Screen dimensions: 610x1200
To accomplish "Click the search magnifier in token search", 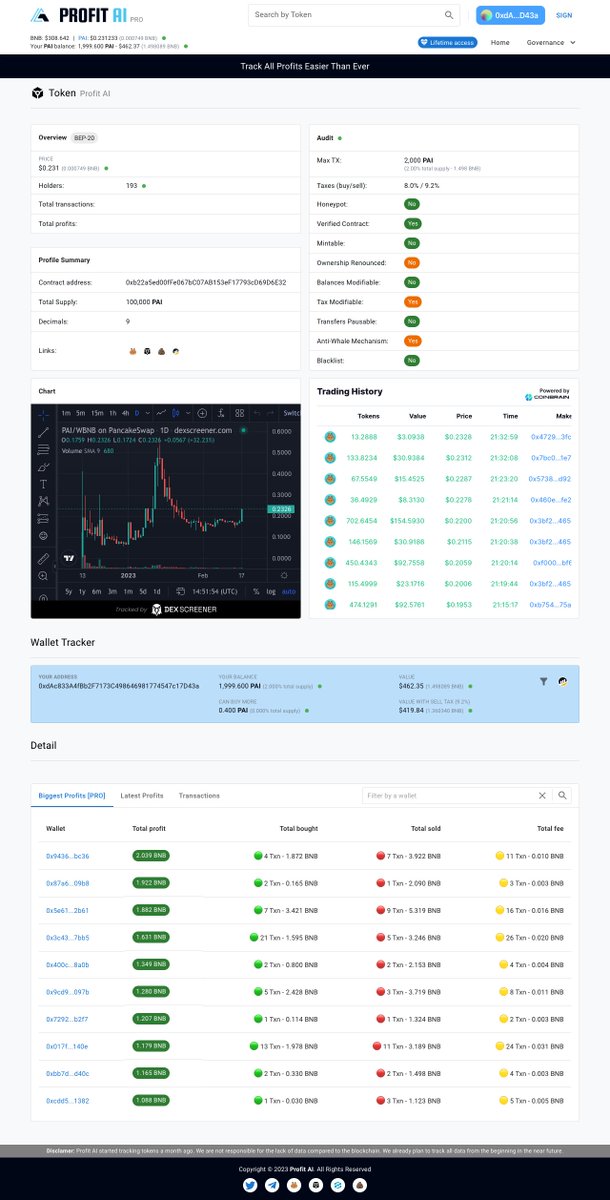I will 448,15.
